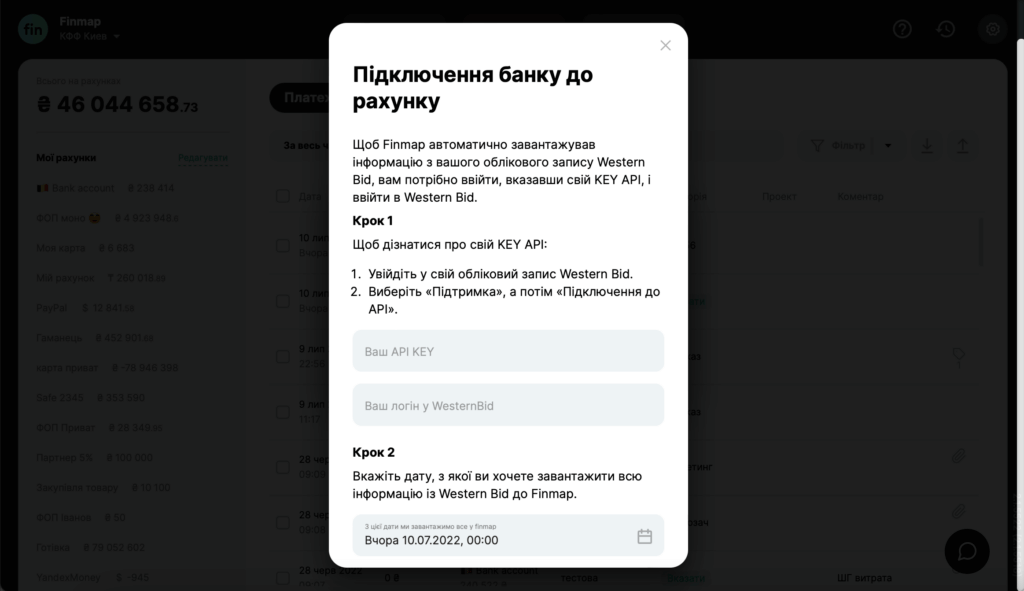Expand the Фільтр dropdown arrow
The image size is (1024, 591).
(x=888, y=146)
